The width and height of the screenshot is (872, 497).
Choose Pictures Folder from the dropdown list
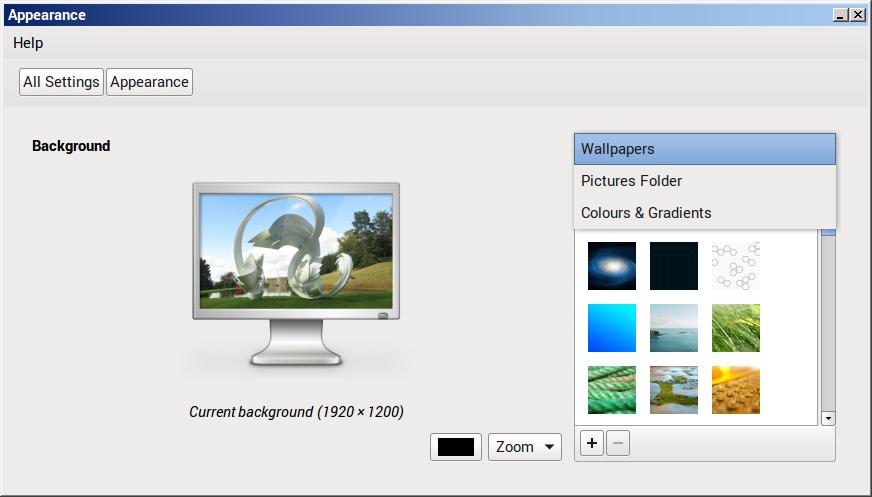click(704, 181)
